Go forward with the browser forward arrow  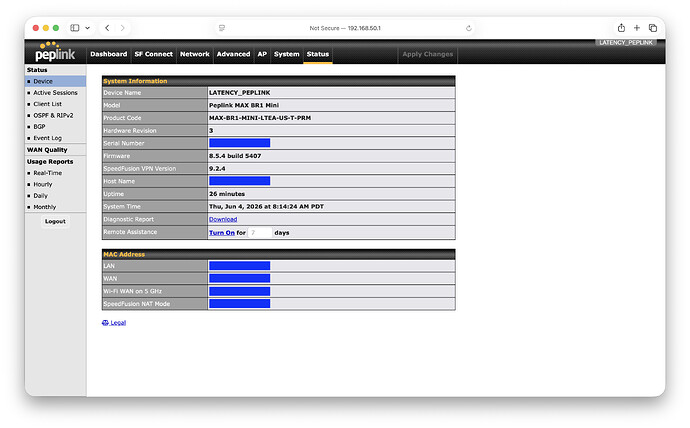[122, 28]
